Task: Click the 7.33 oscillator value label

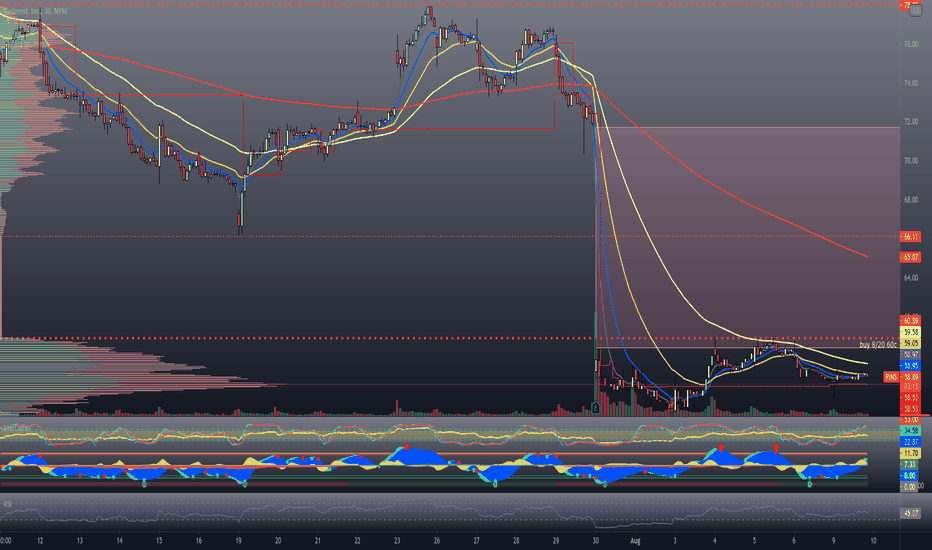Action: click(x=911, y=464)
